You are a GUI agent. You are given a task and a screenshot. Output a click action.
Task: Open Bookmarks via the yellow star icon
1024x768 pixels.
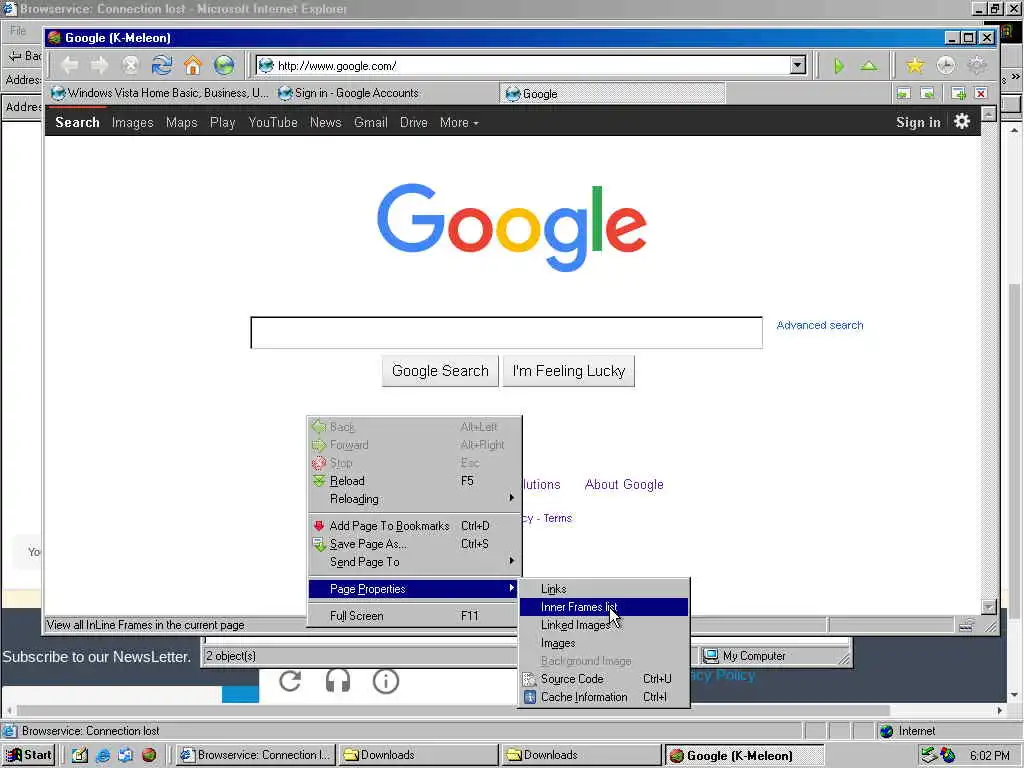915,65
